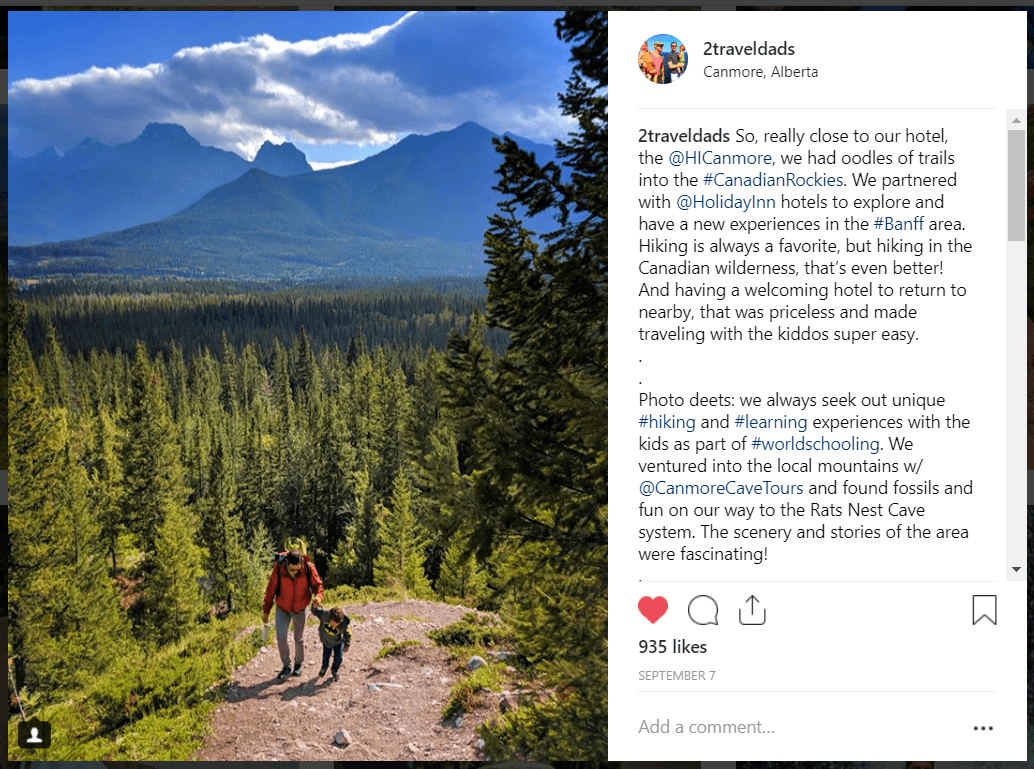Browse the #Banff hashtag
Screen dimensions: 1034x769
[x=899, y=224]
